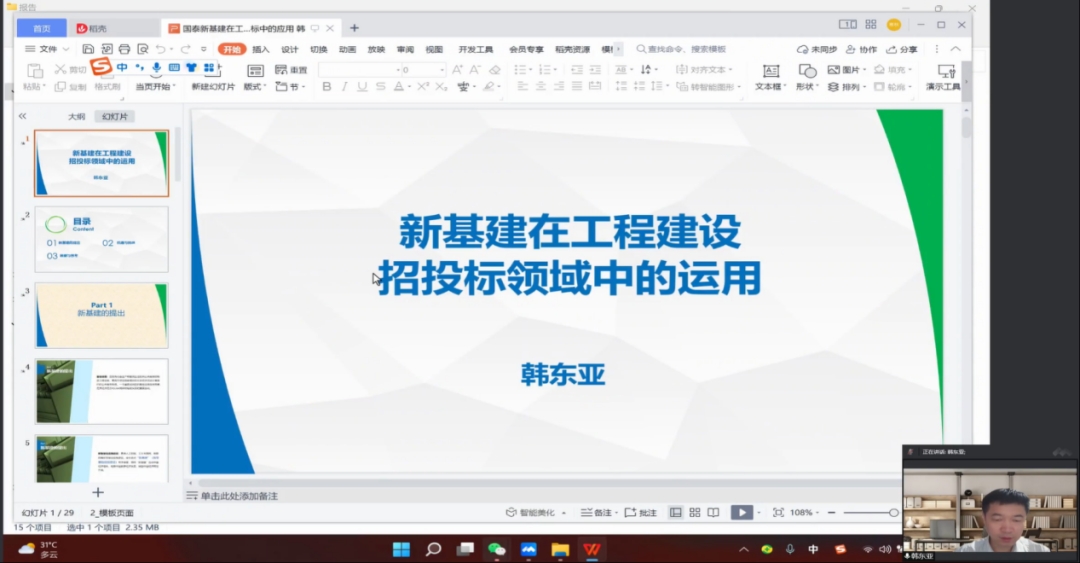
Task: Undo the last action
Action: (x=160, y=49)
